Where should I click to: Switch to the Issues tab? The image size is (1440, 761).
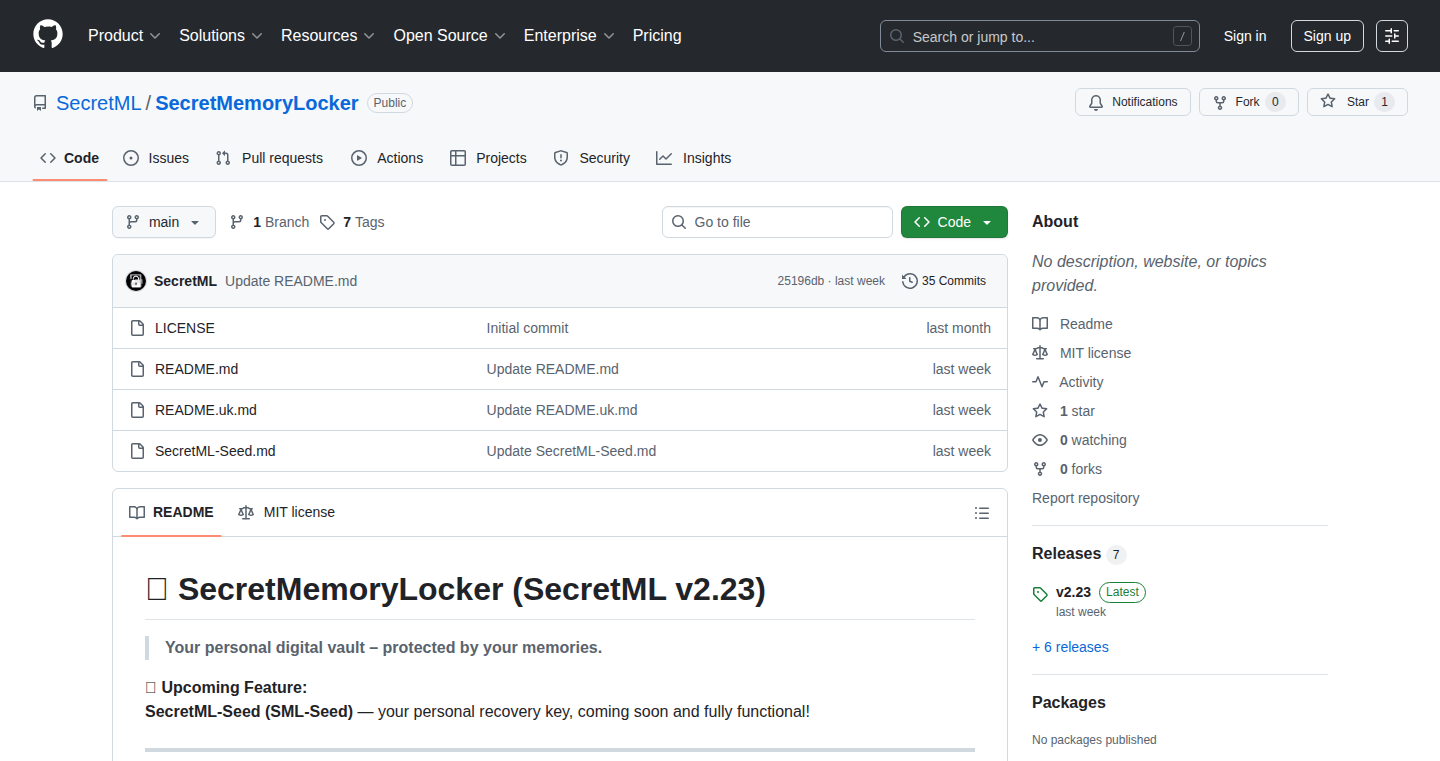coord(156,158)
